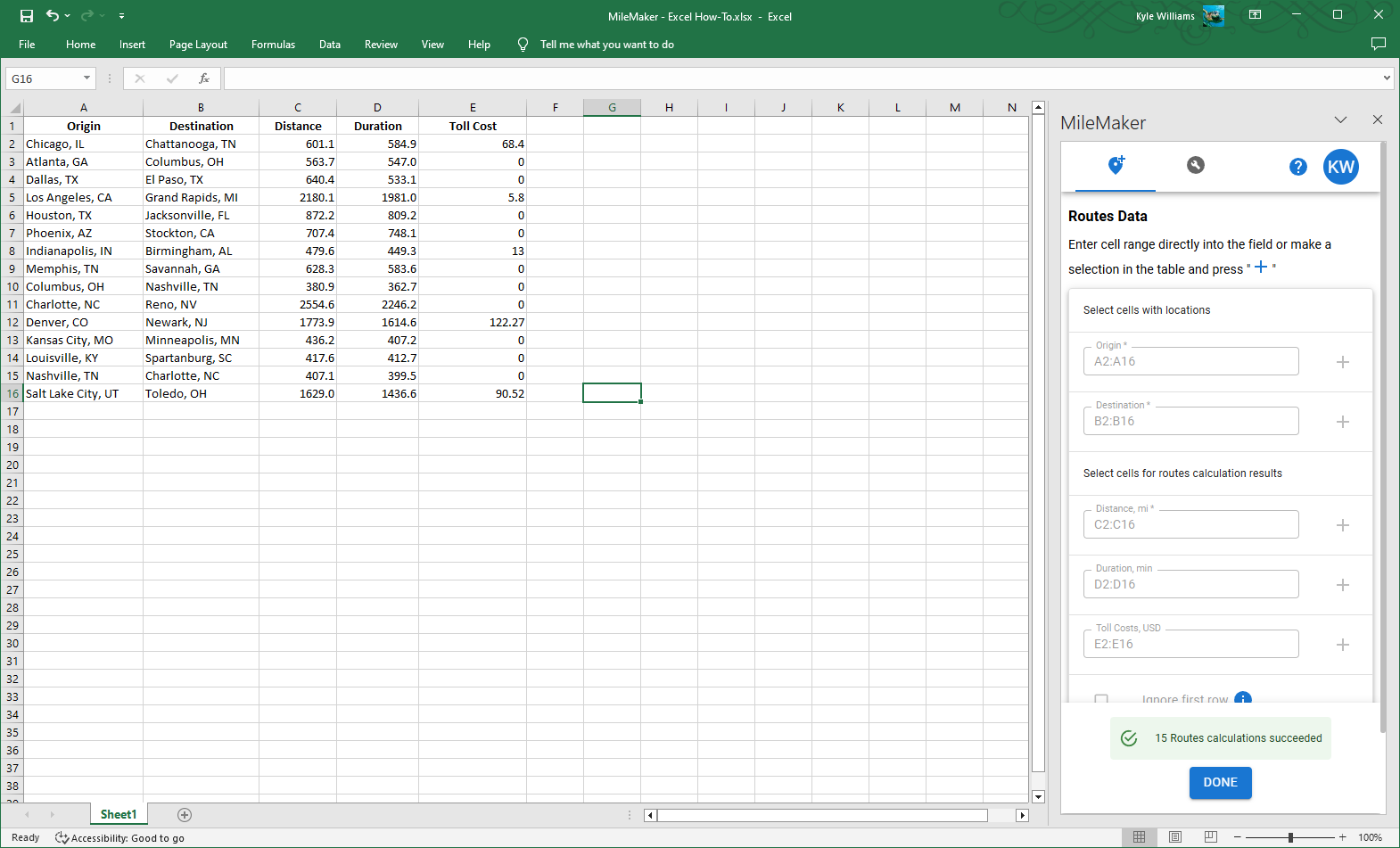Click the Tell me what you want to do box
Viewport: 1400px width, 848px height.
[606, 45]
